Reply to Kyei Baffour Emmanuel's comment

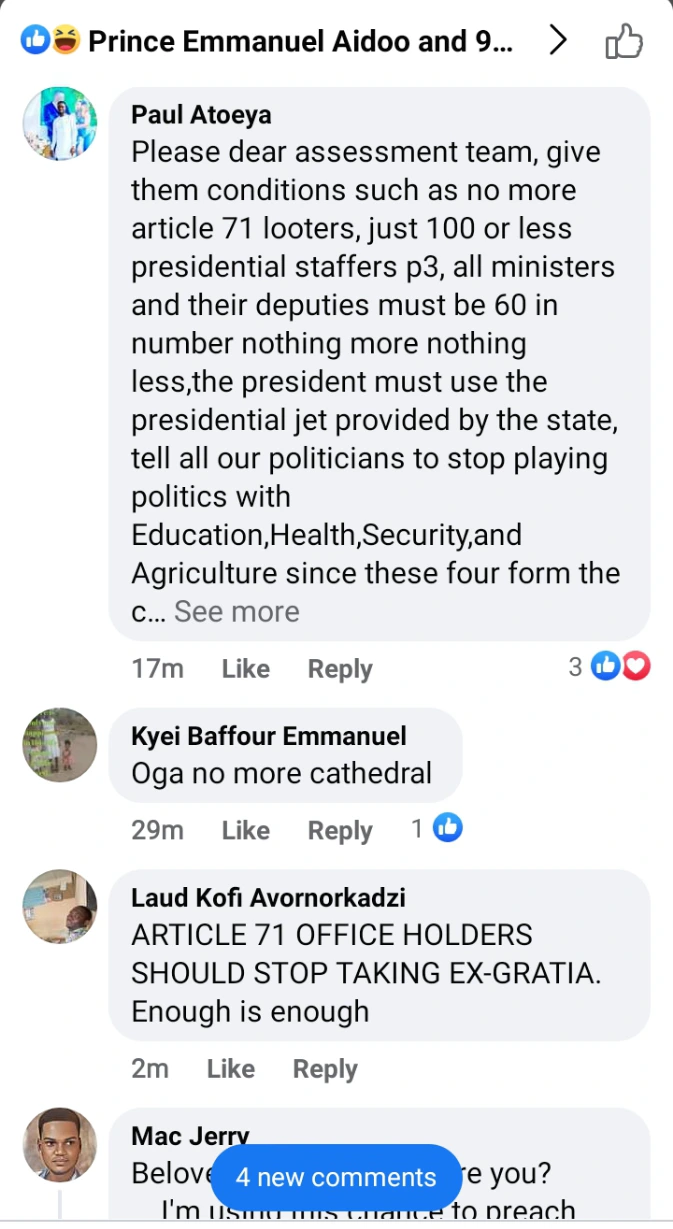click(339, 830)
